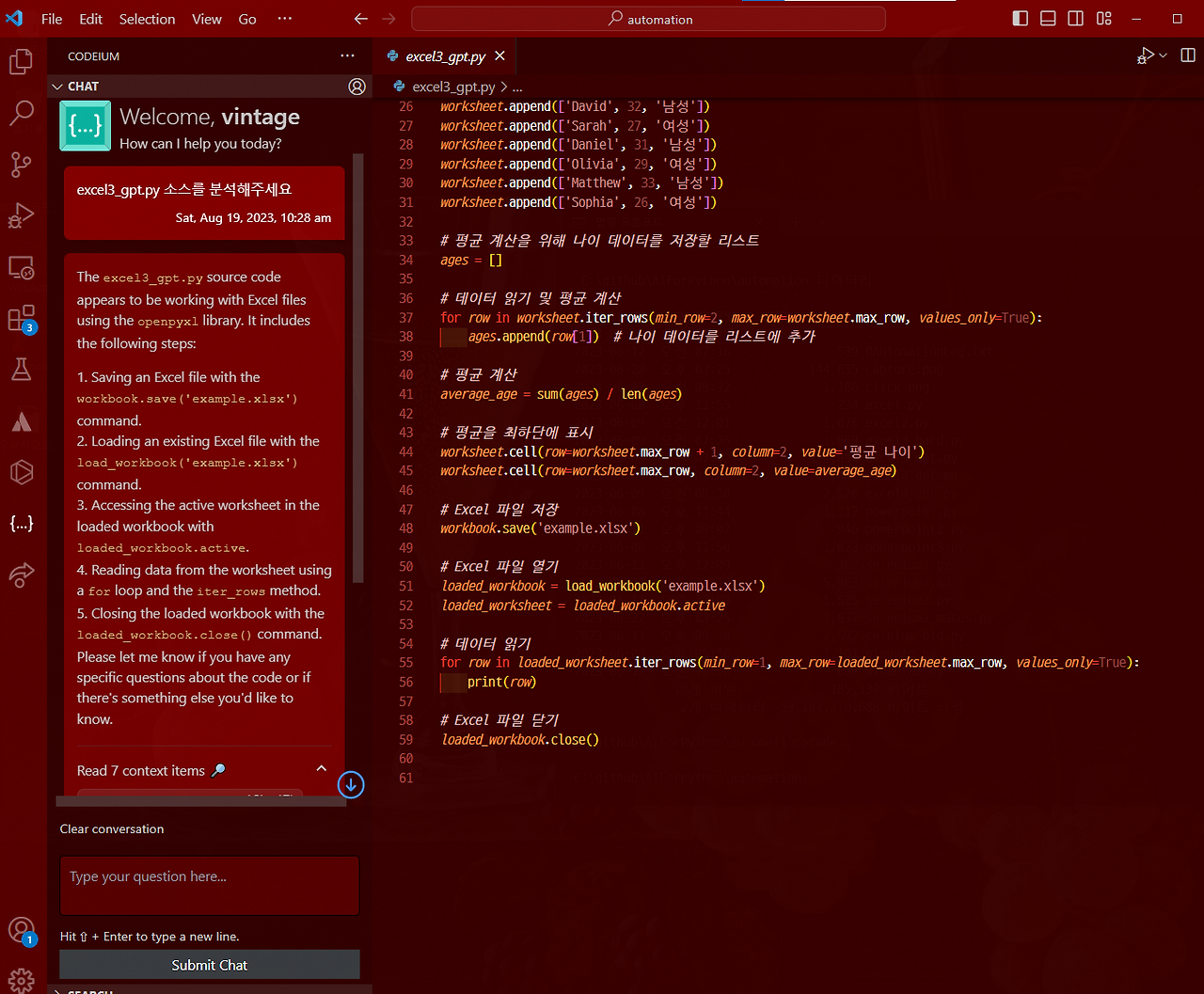Screen dimensions: 1204x994
Task: Toggle the primary side bar
Action: pyautogui.click(x=1020, y=19)
